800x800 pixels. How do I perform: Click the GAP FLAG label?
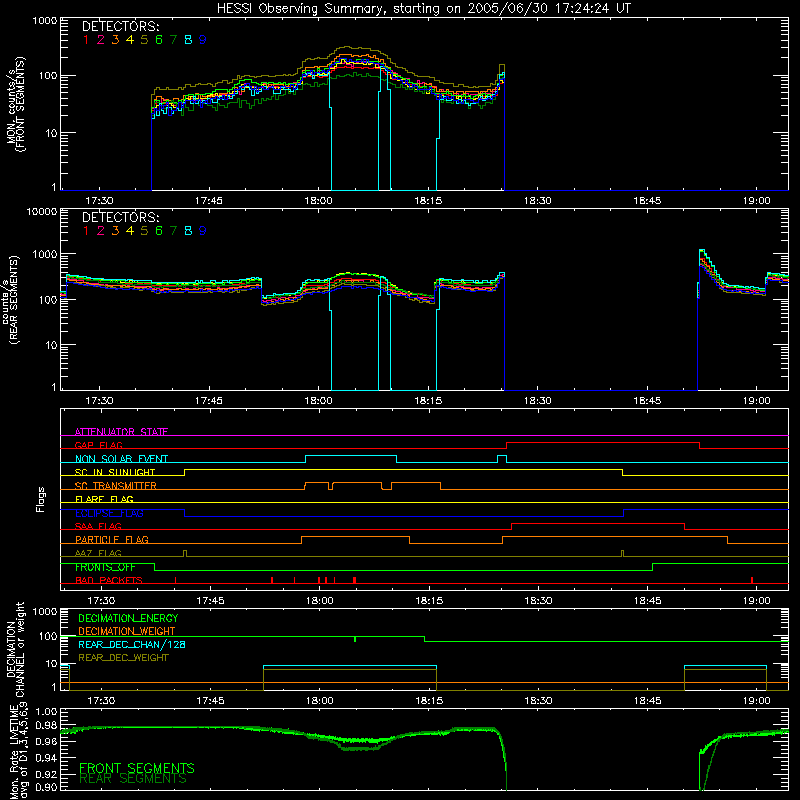[98, 445]
